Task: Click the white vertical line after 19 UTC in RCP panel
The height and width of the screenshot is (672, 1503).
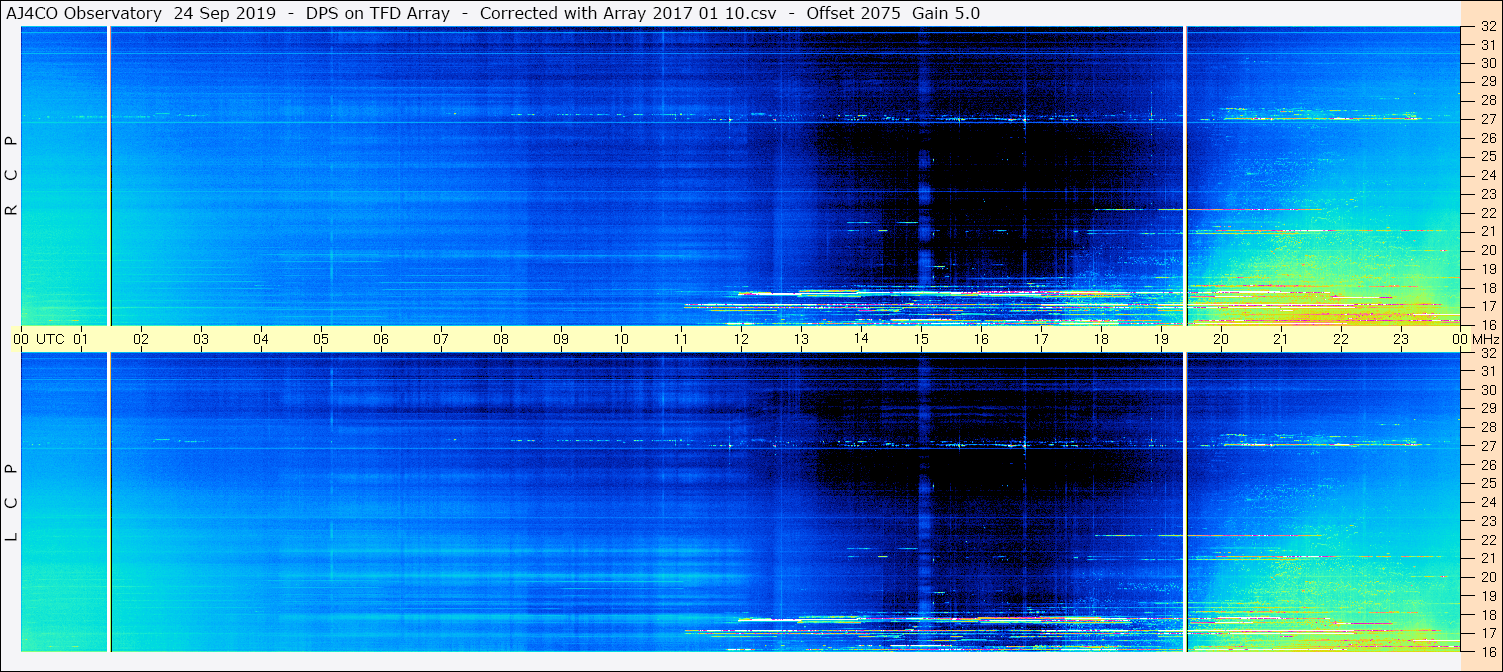Action: pos(1185,176)
